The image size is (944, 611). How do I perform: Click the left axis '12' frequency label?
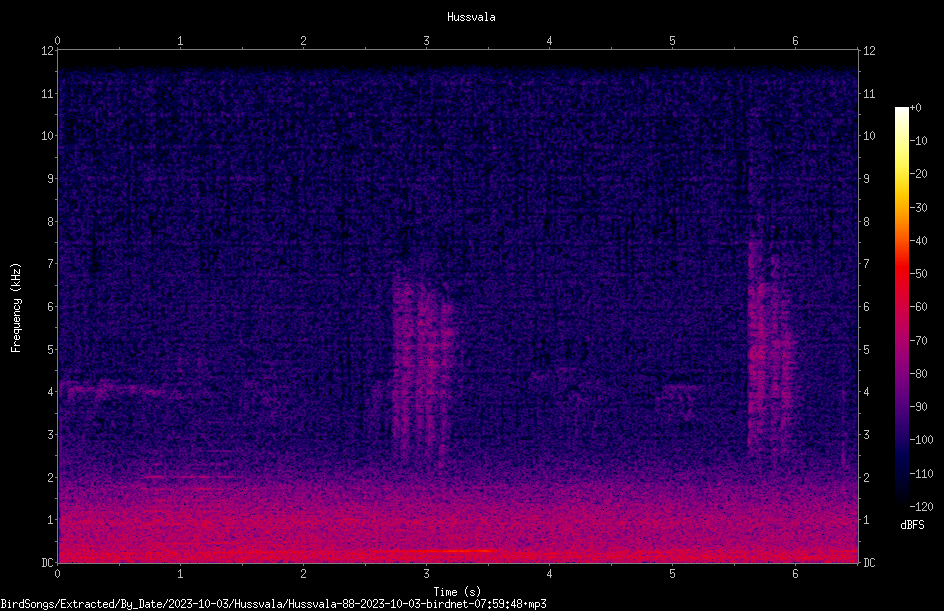tap(48, 51)
